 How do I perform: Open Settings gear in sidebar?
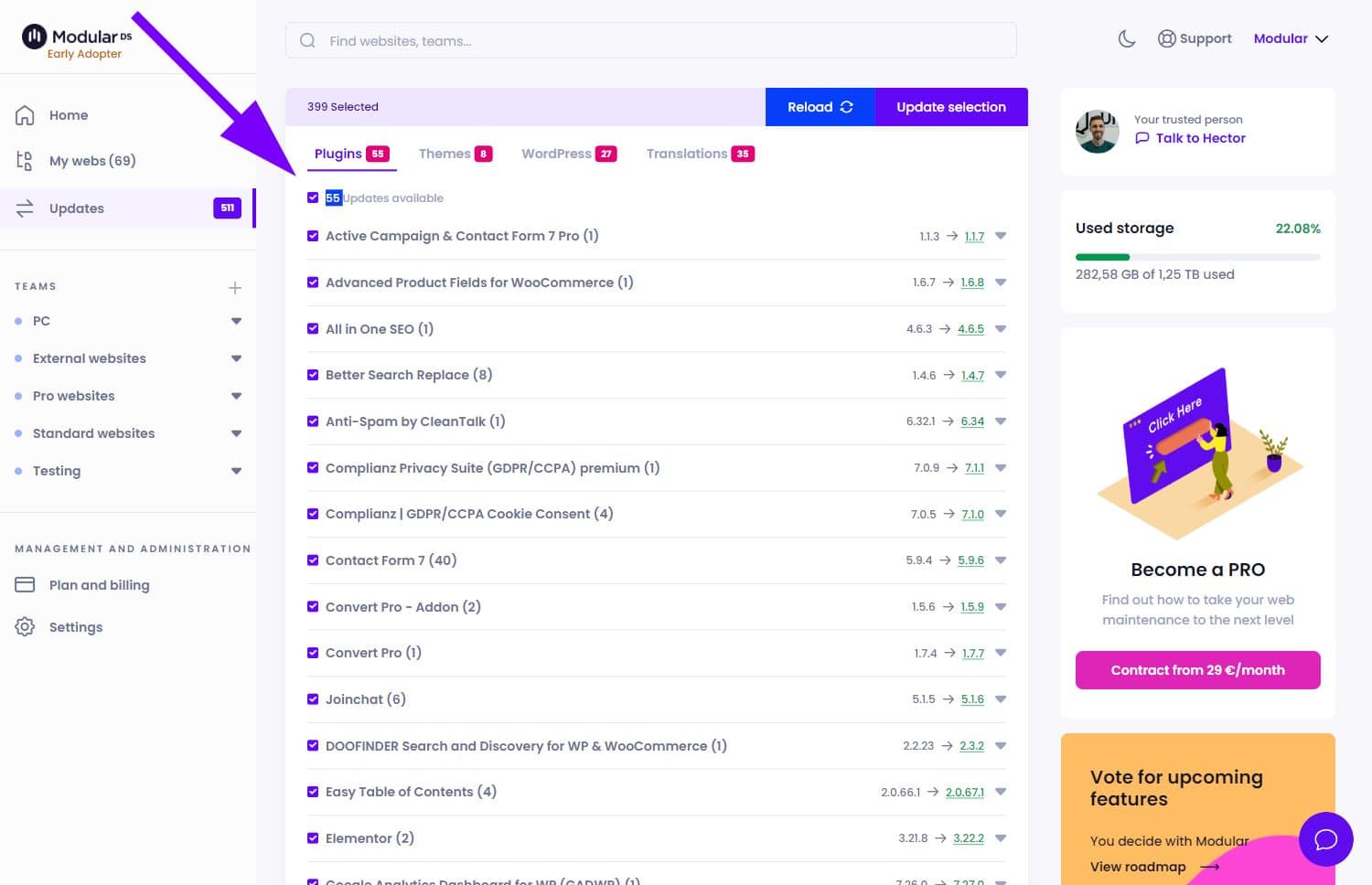pos(25,627)
